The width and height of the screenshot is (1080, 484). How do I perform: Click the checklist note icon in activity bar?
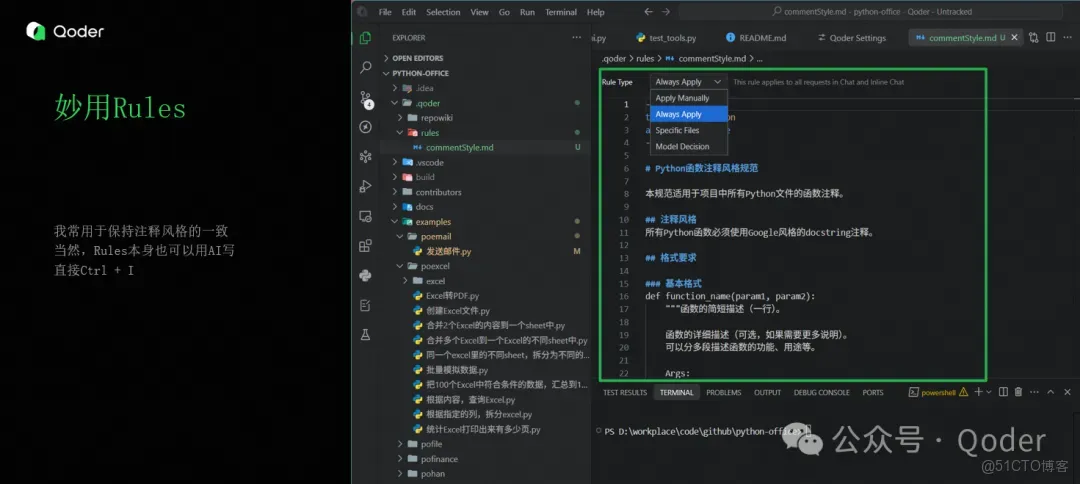point(366,305)
